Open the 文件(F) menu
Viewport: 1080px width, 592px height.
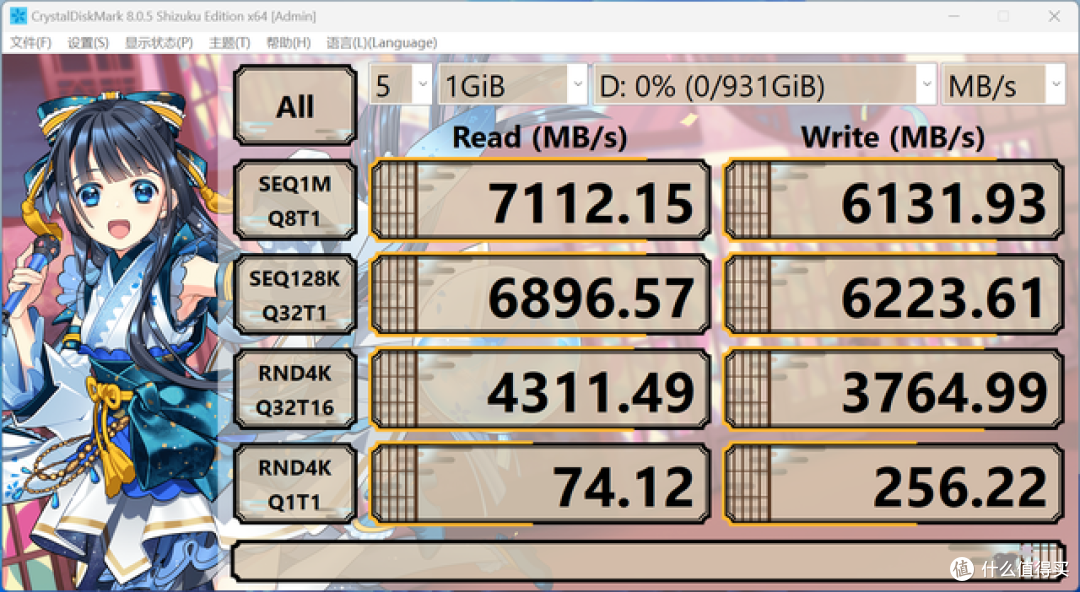click(30, 43)
